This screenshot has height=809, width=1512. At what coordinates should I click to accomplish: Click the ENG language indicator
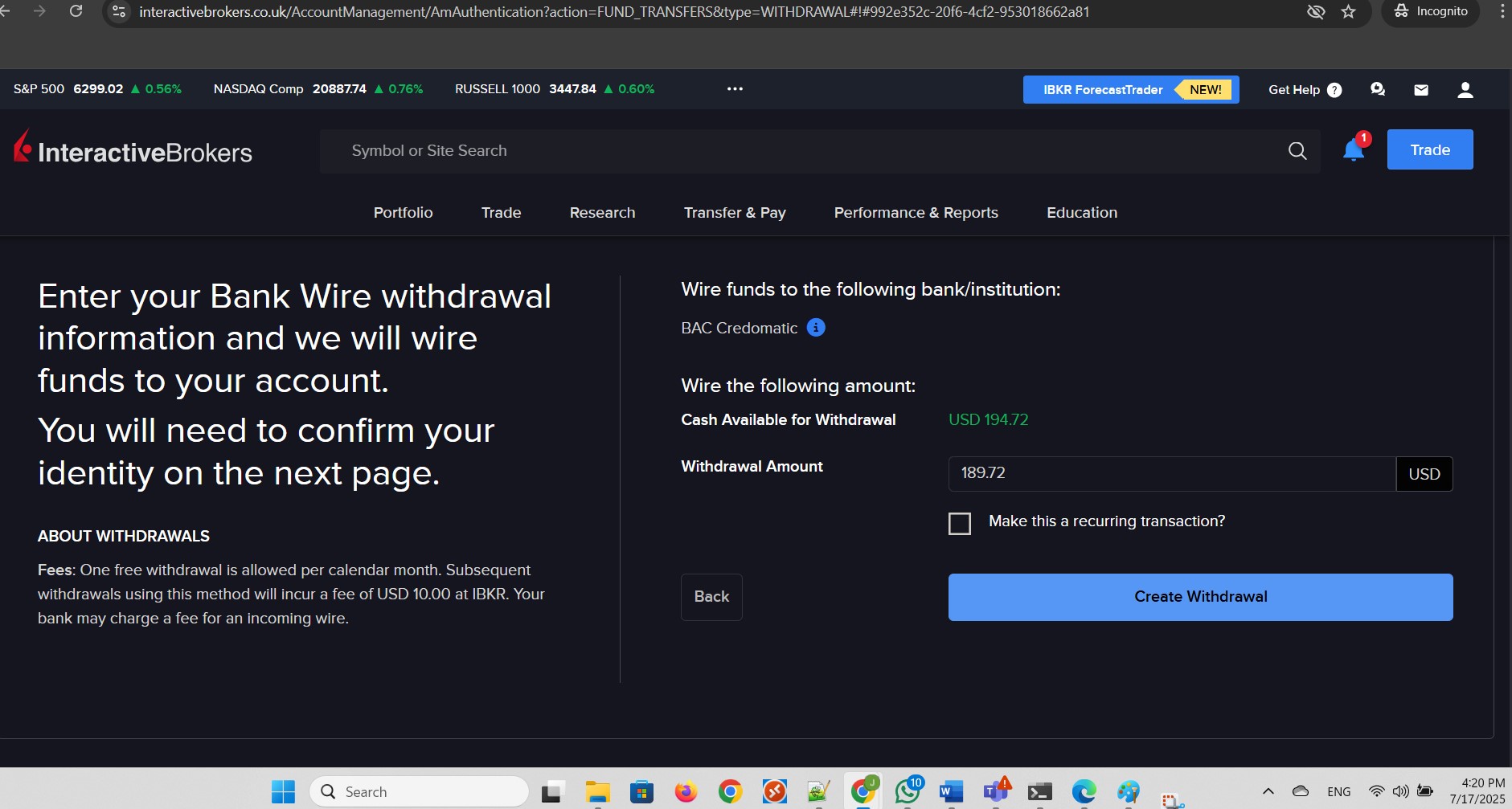pyautogui.click(x=1339, y=792)
